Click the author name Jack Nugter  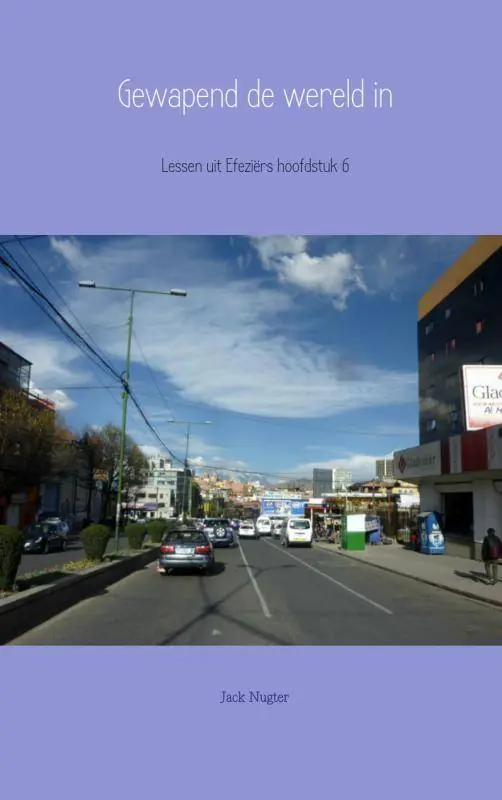[x=254, y=697]
